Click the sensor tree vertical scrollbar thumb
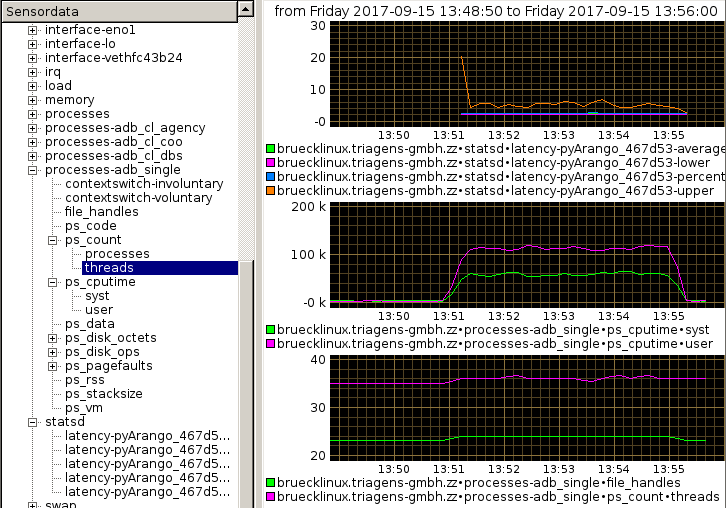The width and height of the screenshot is (726, 508). click(246, 384)
